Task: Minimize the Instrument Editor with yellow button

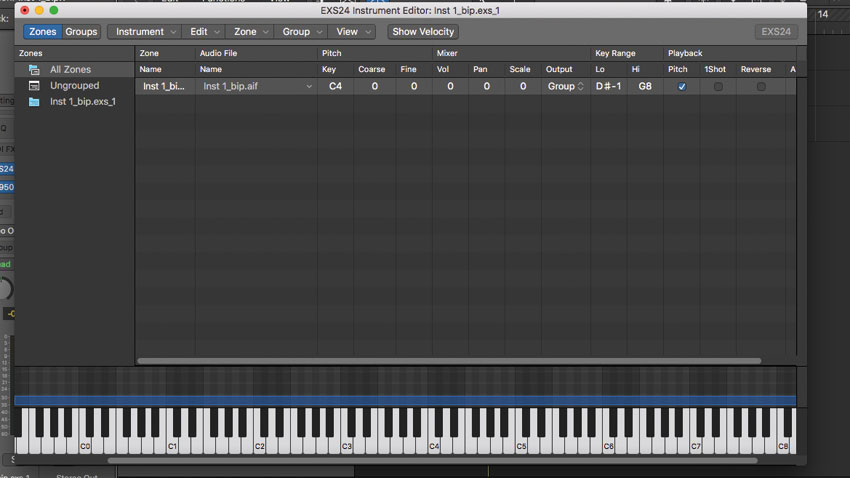Action: [x=39, y=10]
